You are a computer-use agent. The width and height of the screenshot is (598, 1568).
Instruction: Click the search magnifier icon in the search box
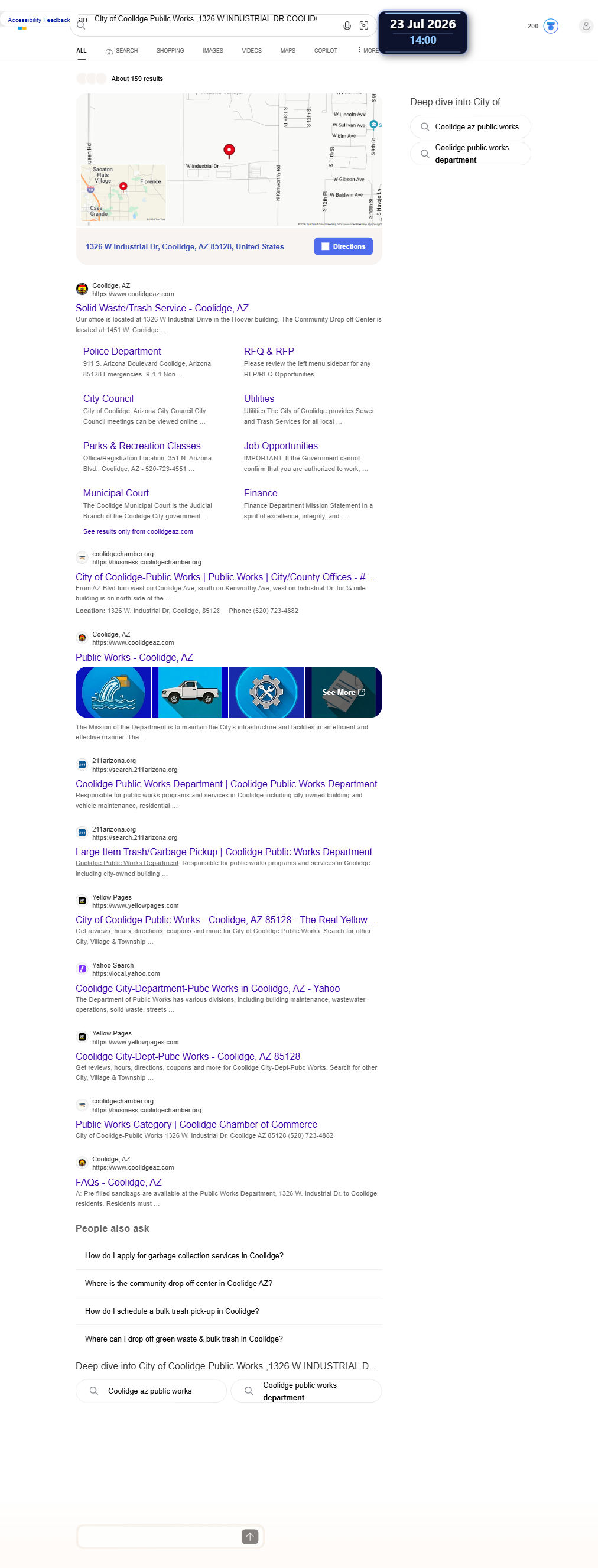pos(81,25)
